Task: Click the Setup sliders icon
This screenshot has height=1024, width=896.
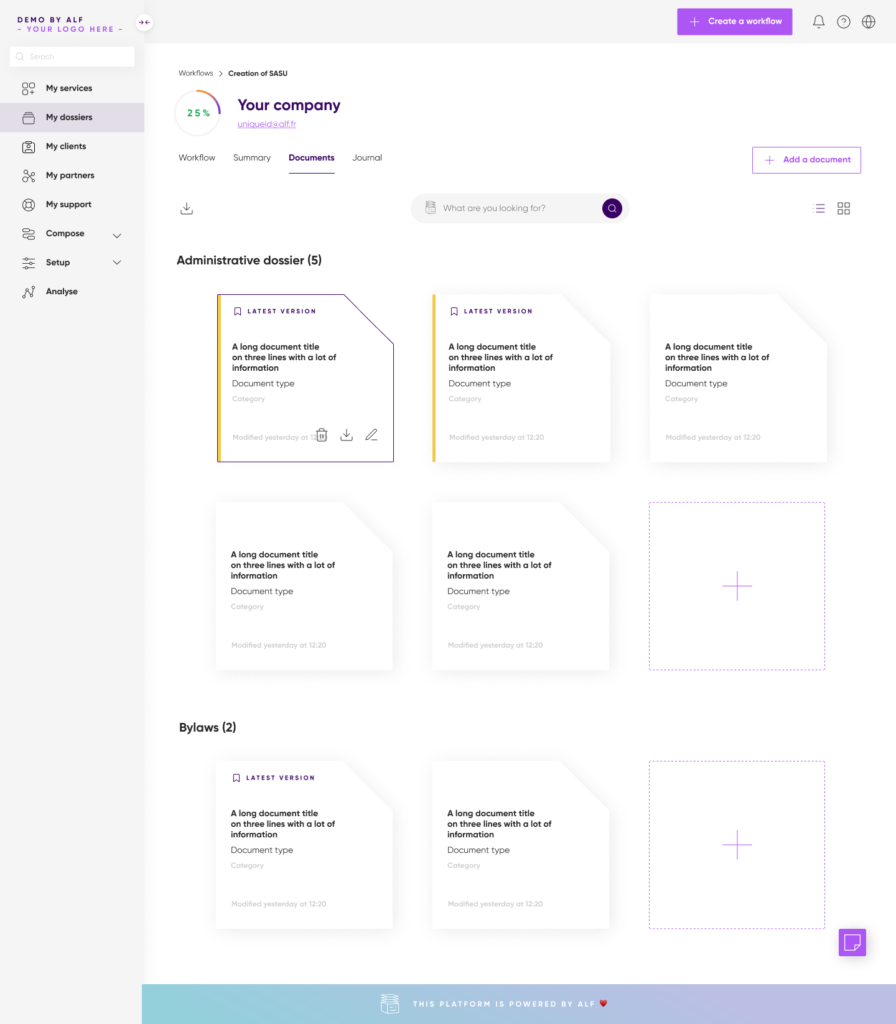Action: (28, 263)
